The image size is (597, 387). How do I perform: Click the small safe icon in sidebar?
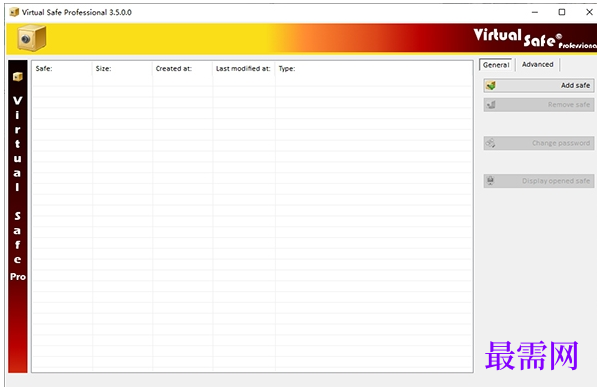click(18, 77)
